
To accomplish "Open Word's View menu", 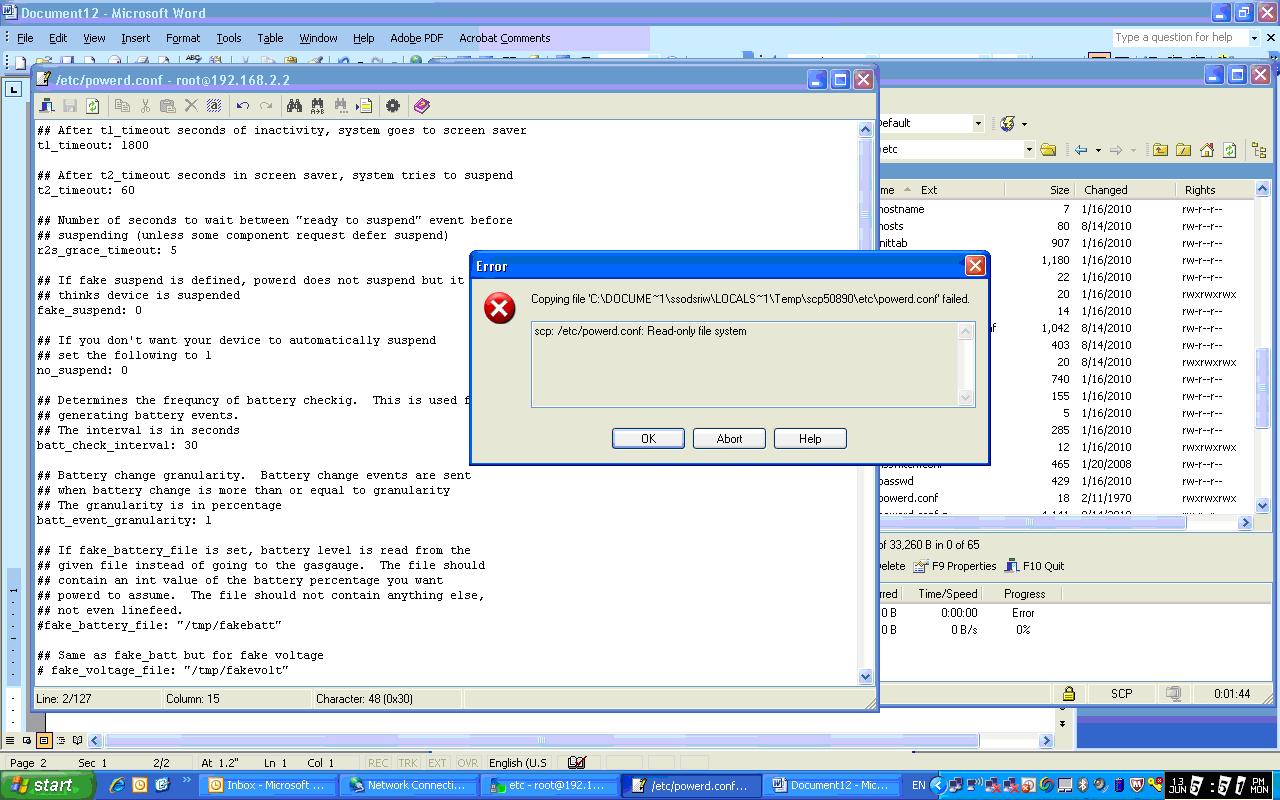I will [94, 38].
